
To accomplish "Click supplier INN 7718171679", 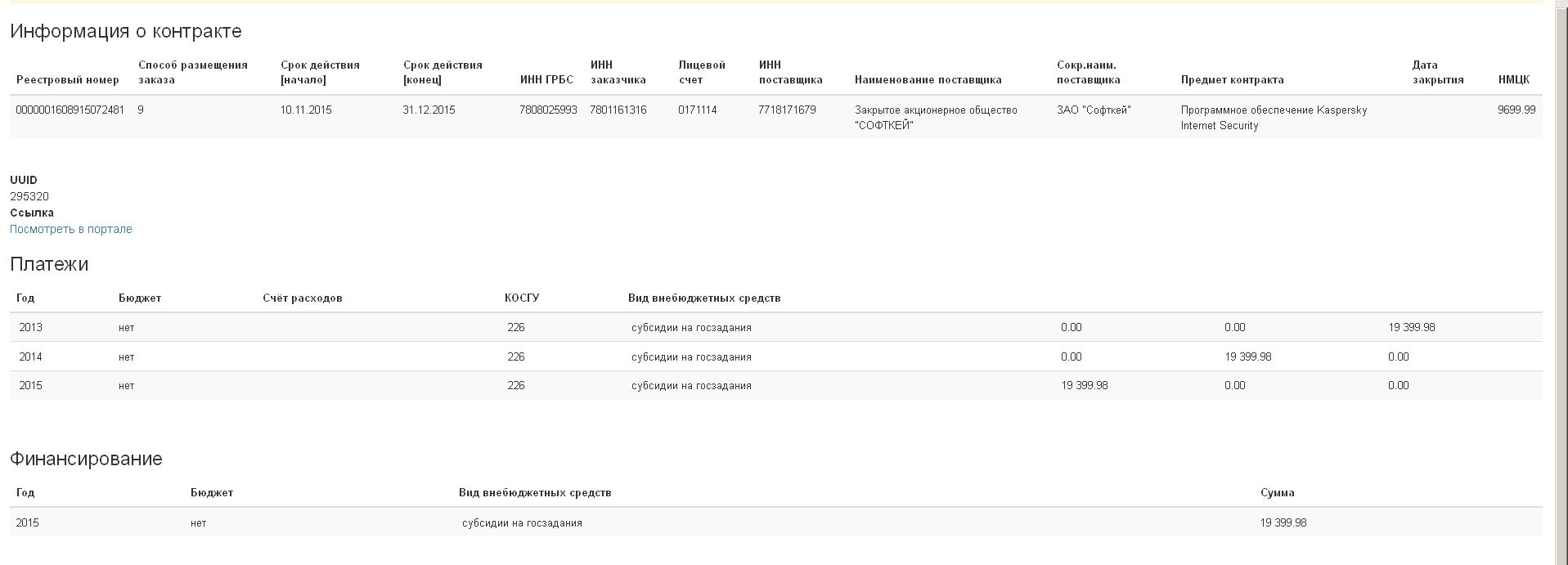I will point(787,110).
